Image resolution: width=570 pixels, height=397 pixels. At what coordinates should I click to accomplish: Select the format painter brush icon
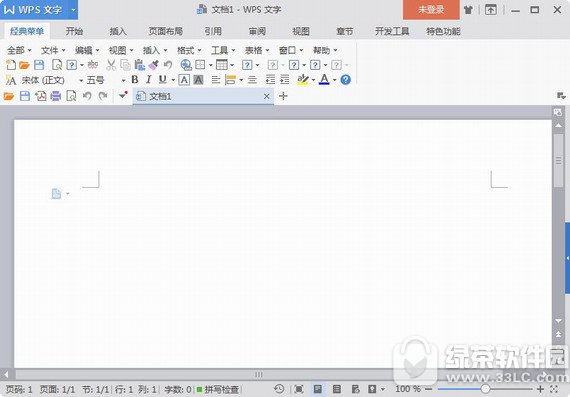pyautogui.click(x=153, y=65)
